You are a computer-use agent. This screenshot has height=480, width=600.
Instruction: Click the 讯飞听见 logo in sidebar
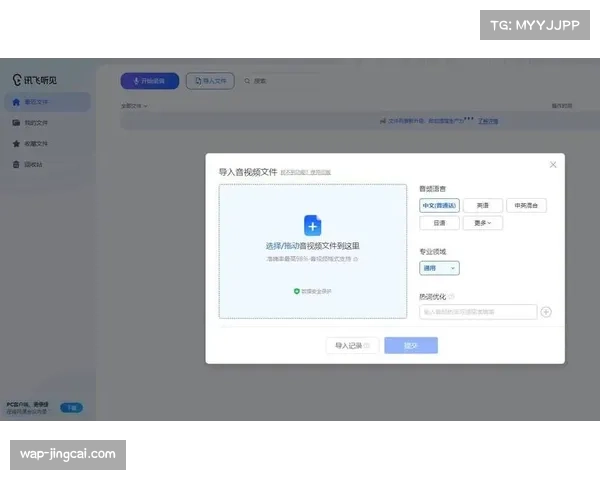click(34, 80)
